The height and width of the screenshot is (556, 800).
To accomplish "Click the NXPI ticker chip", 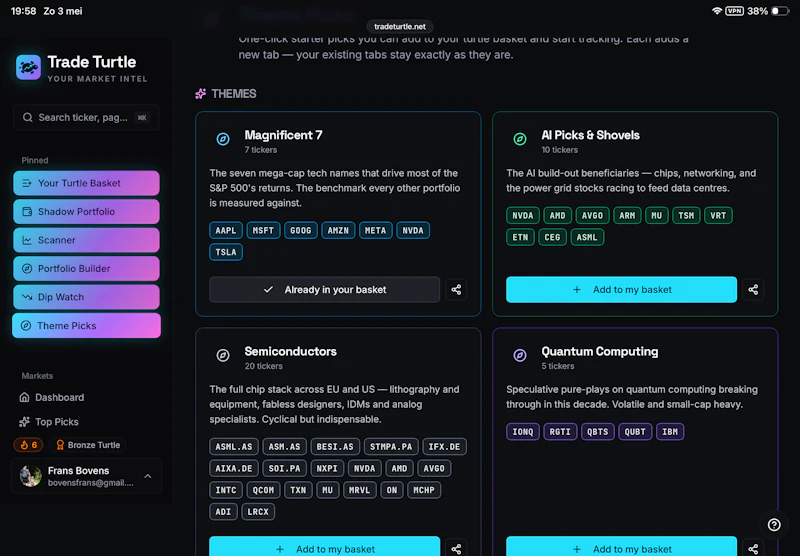I will click(x=327, y=468).
